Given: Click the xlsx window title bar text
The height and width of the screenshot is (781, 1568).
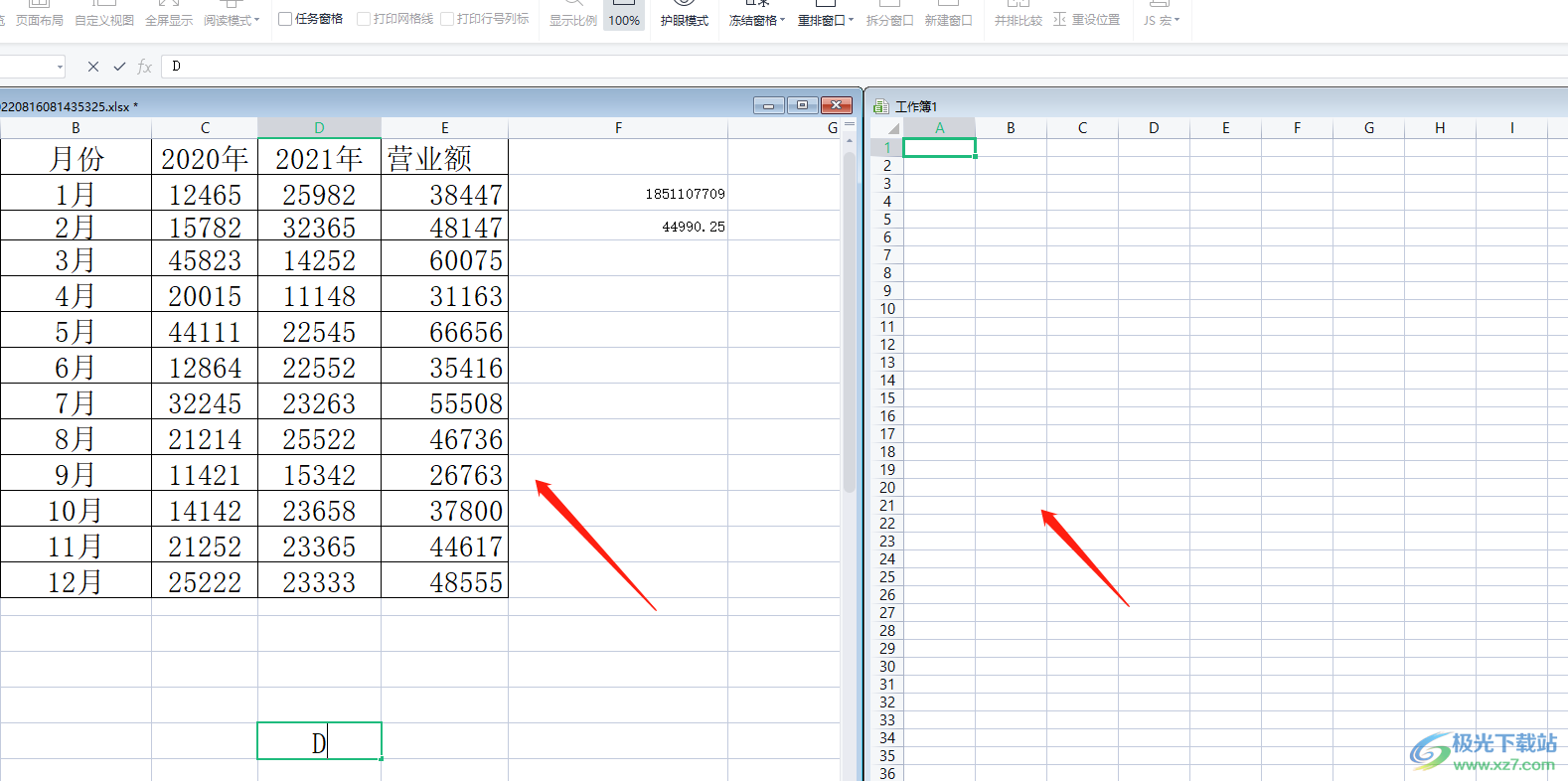Looking at the screenshot, I should (68, 106).
